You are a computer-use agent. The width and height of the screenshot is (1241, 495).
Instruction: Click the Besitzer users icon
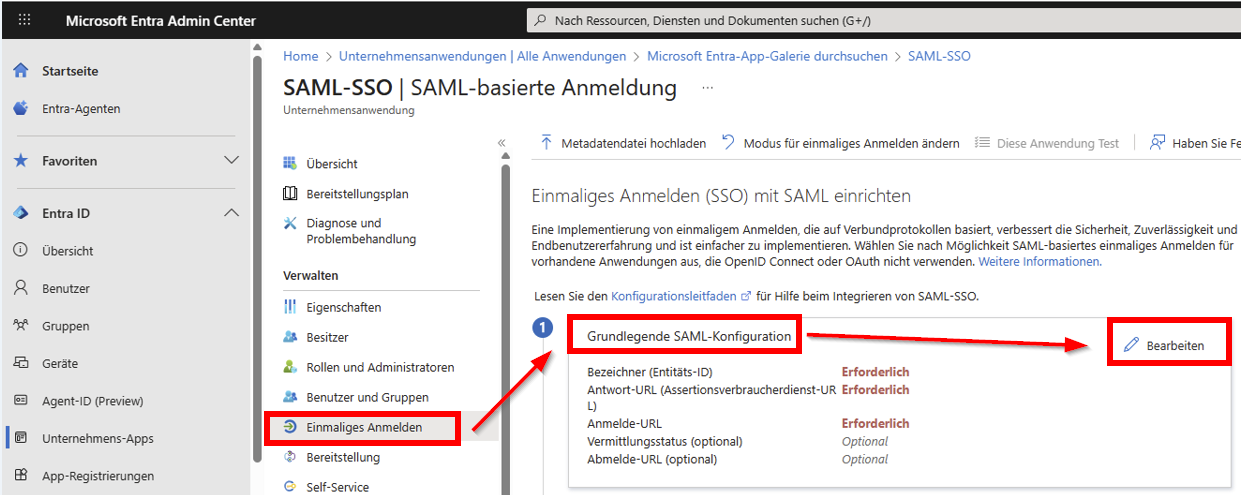coord(290,337)
